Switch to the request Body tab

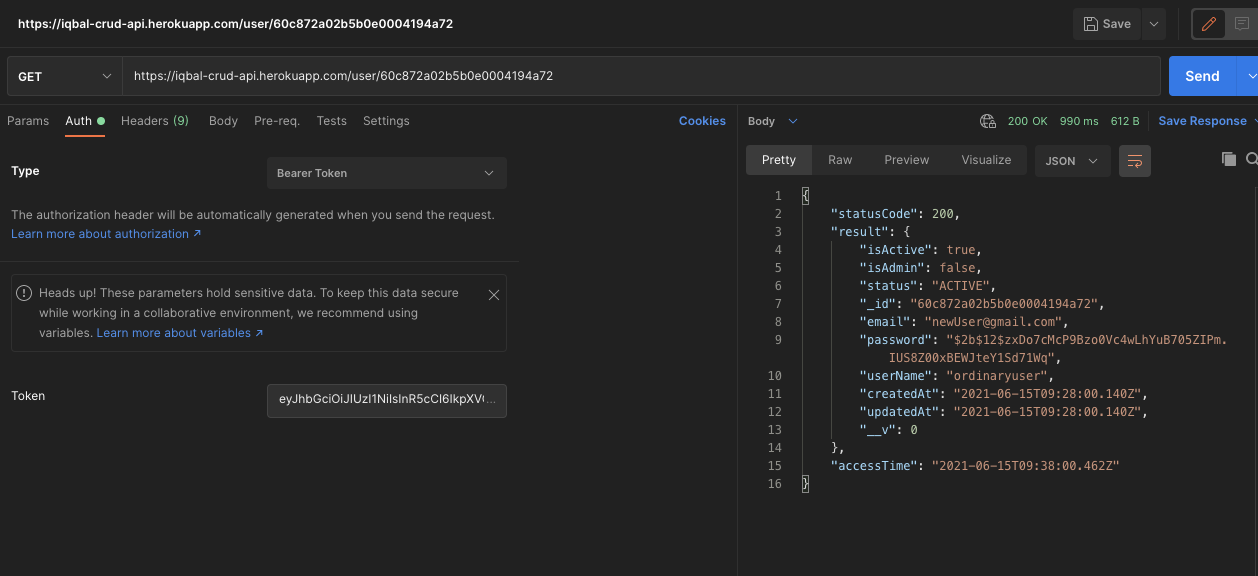[x=223, y=121]
